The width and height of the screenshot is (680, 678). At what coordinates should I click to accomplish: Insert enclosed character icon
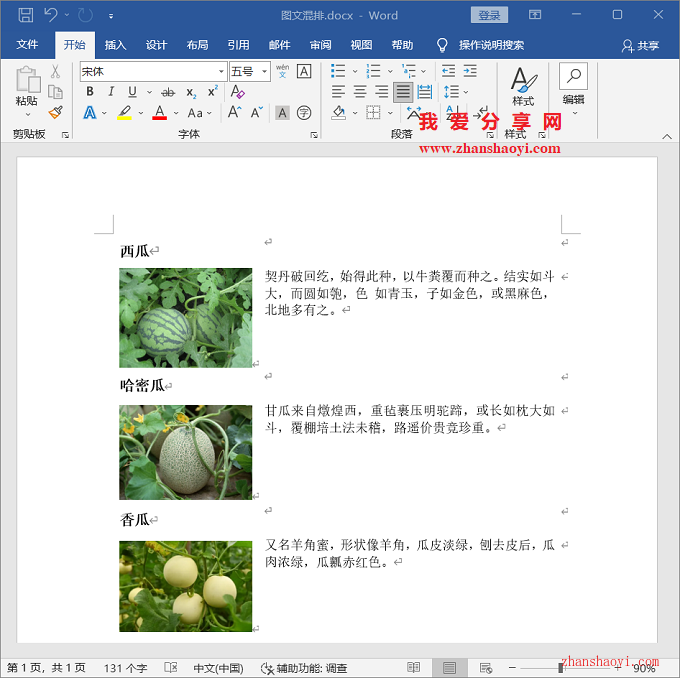[x=304, y=113]
